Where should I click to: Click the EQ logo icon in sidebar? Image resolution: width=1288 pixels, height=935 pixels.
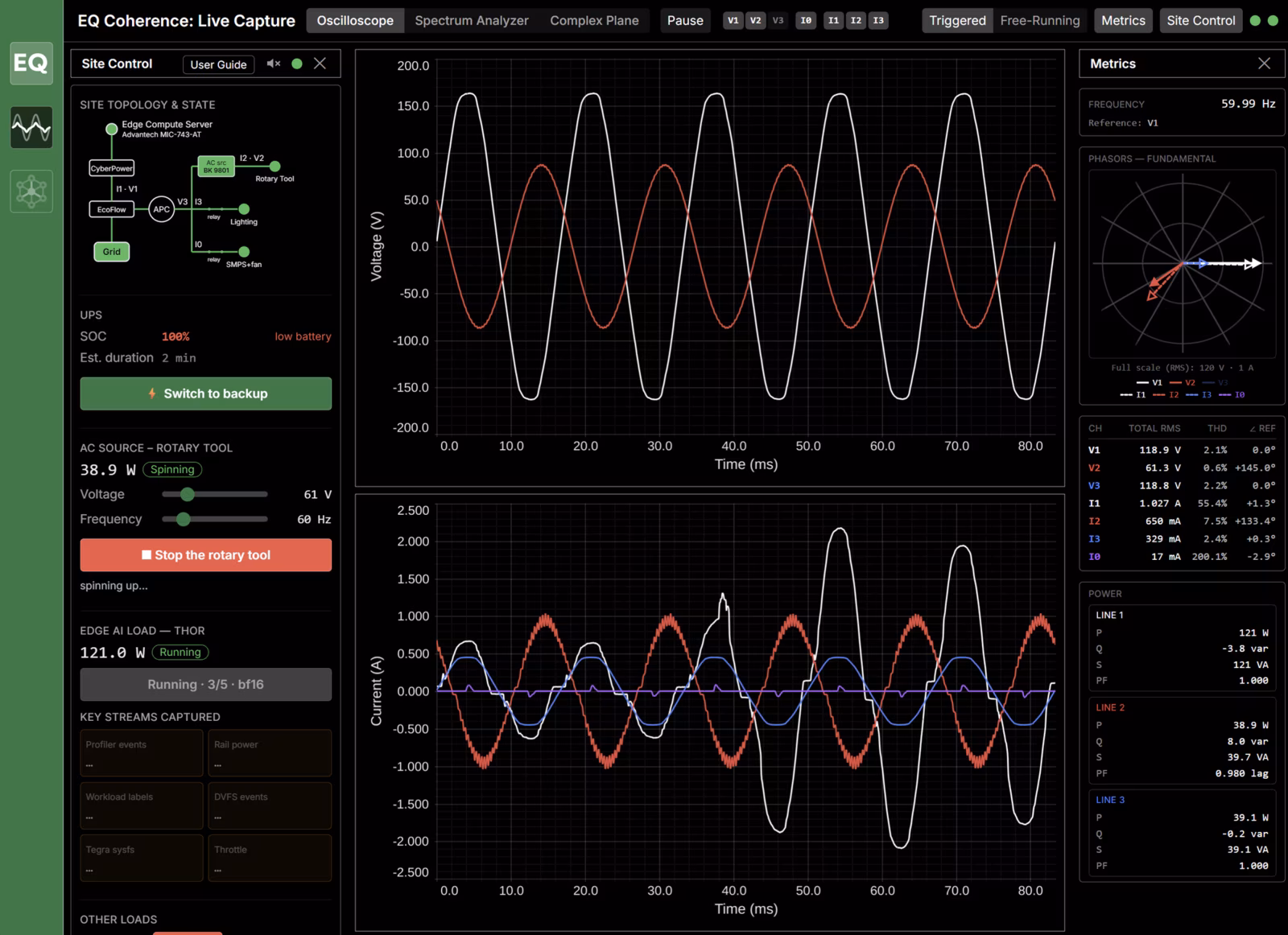click(31, 63)
